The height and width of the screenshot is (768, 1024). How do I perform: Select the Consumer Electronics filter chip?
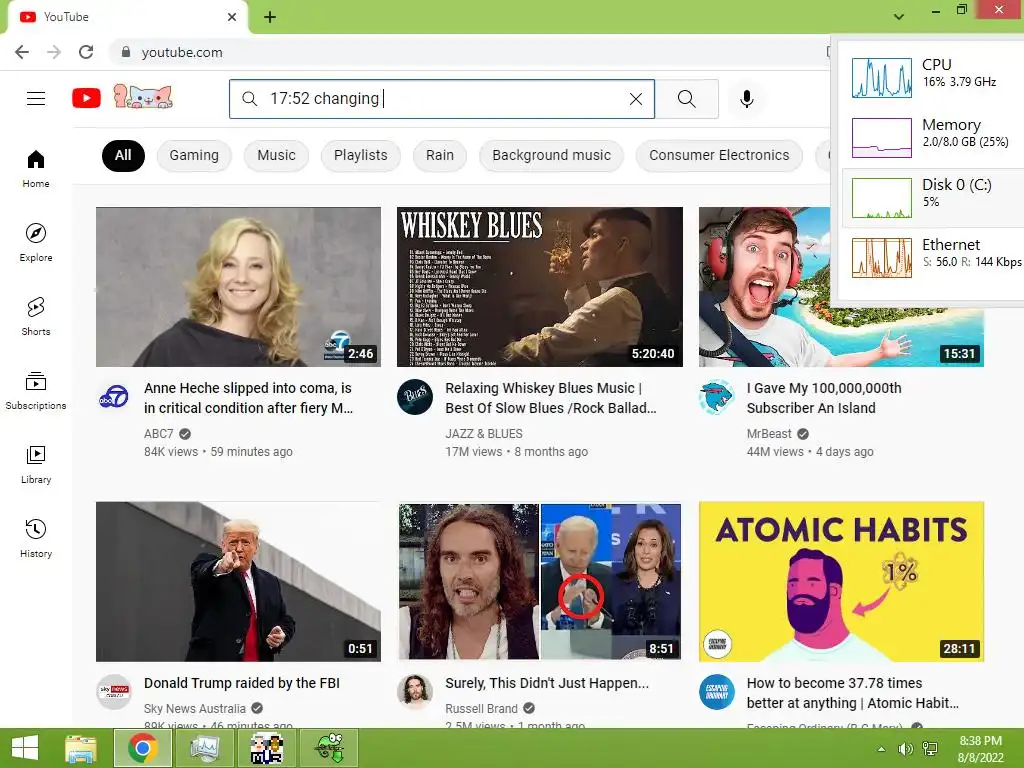719,155
